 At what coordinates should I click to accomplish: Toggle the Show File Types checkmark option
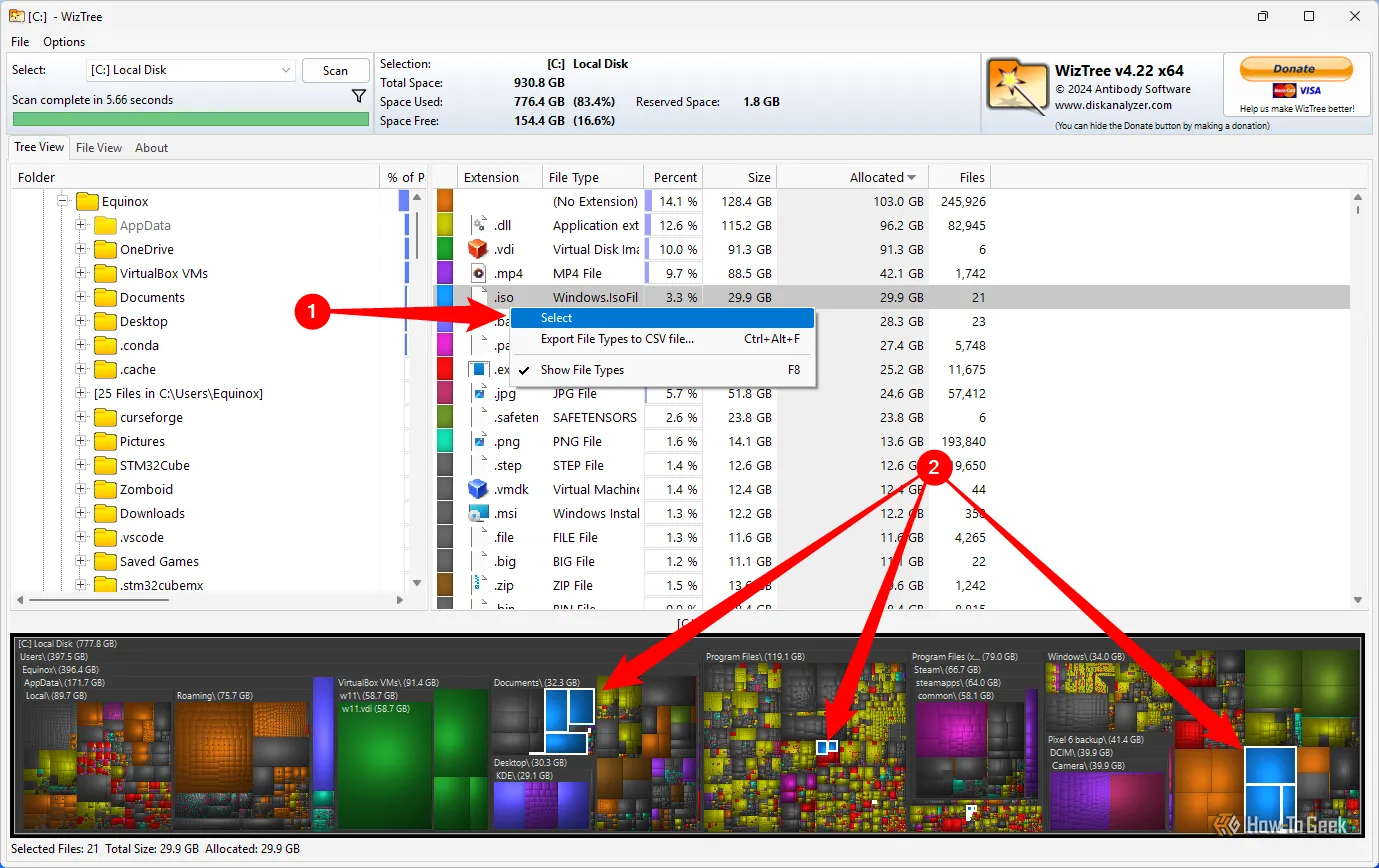(582, 370)
